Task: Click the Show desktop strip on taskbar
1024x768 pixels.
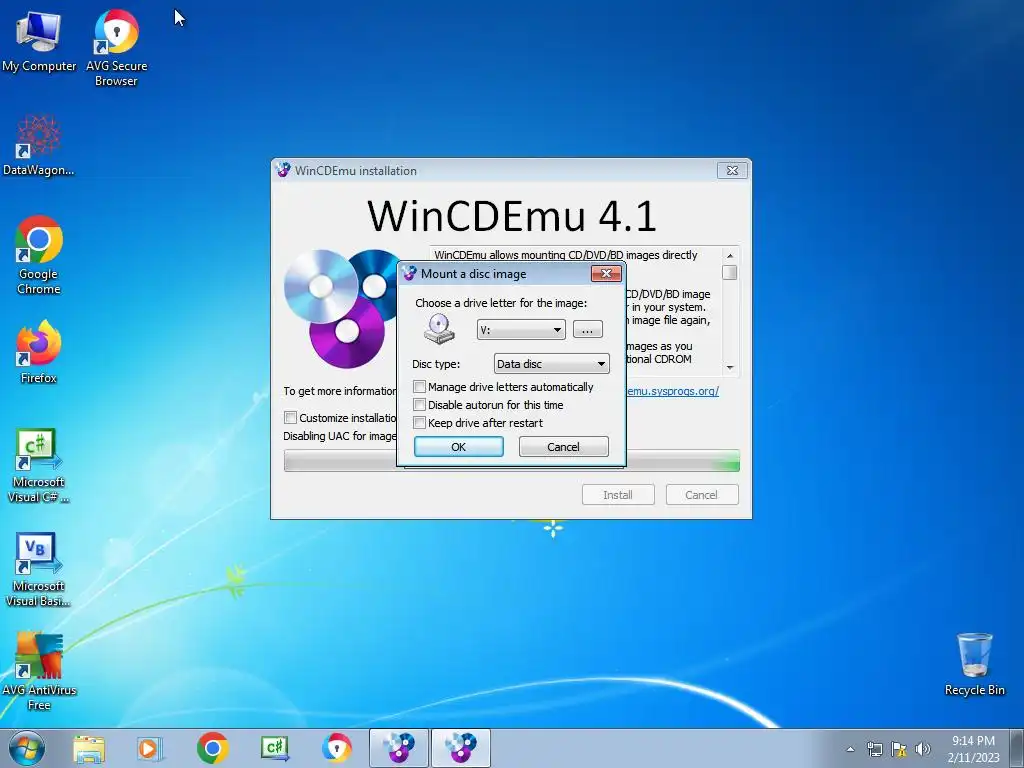Action: (x=1017, y=748)
